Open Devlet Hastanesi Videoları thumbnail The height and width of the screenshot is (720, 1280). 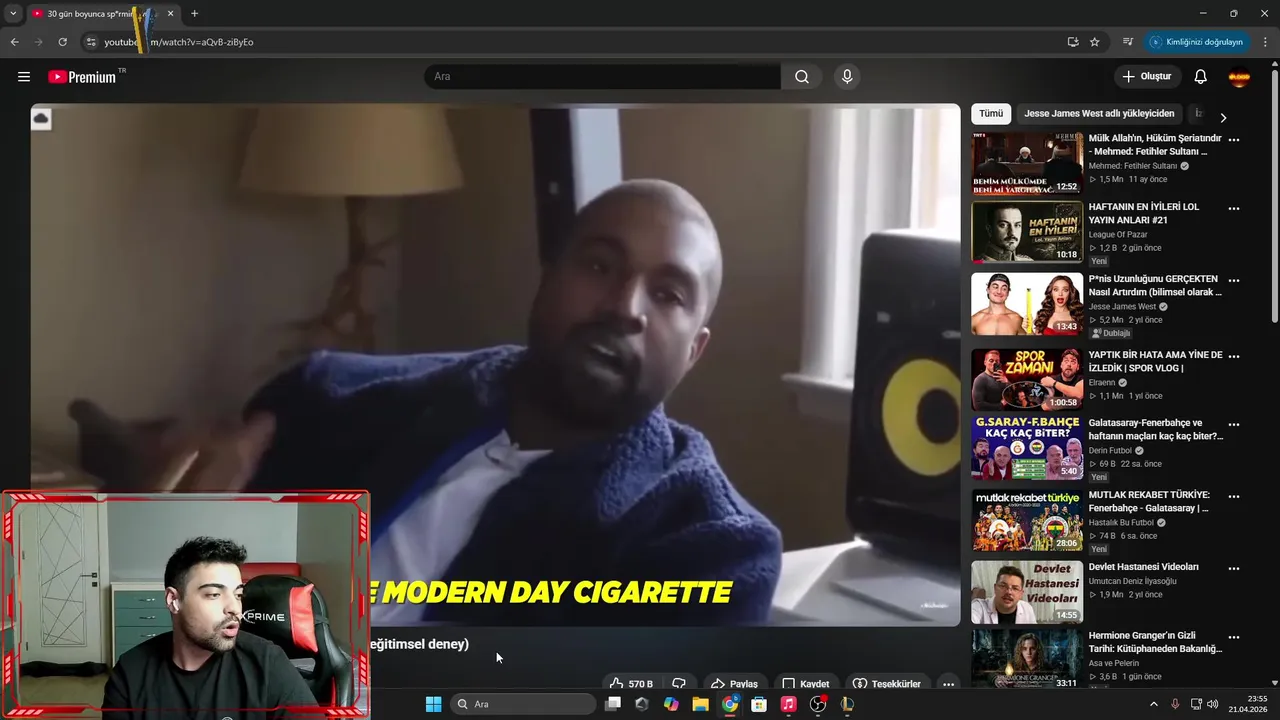(1027, 592)
